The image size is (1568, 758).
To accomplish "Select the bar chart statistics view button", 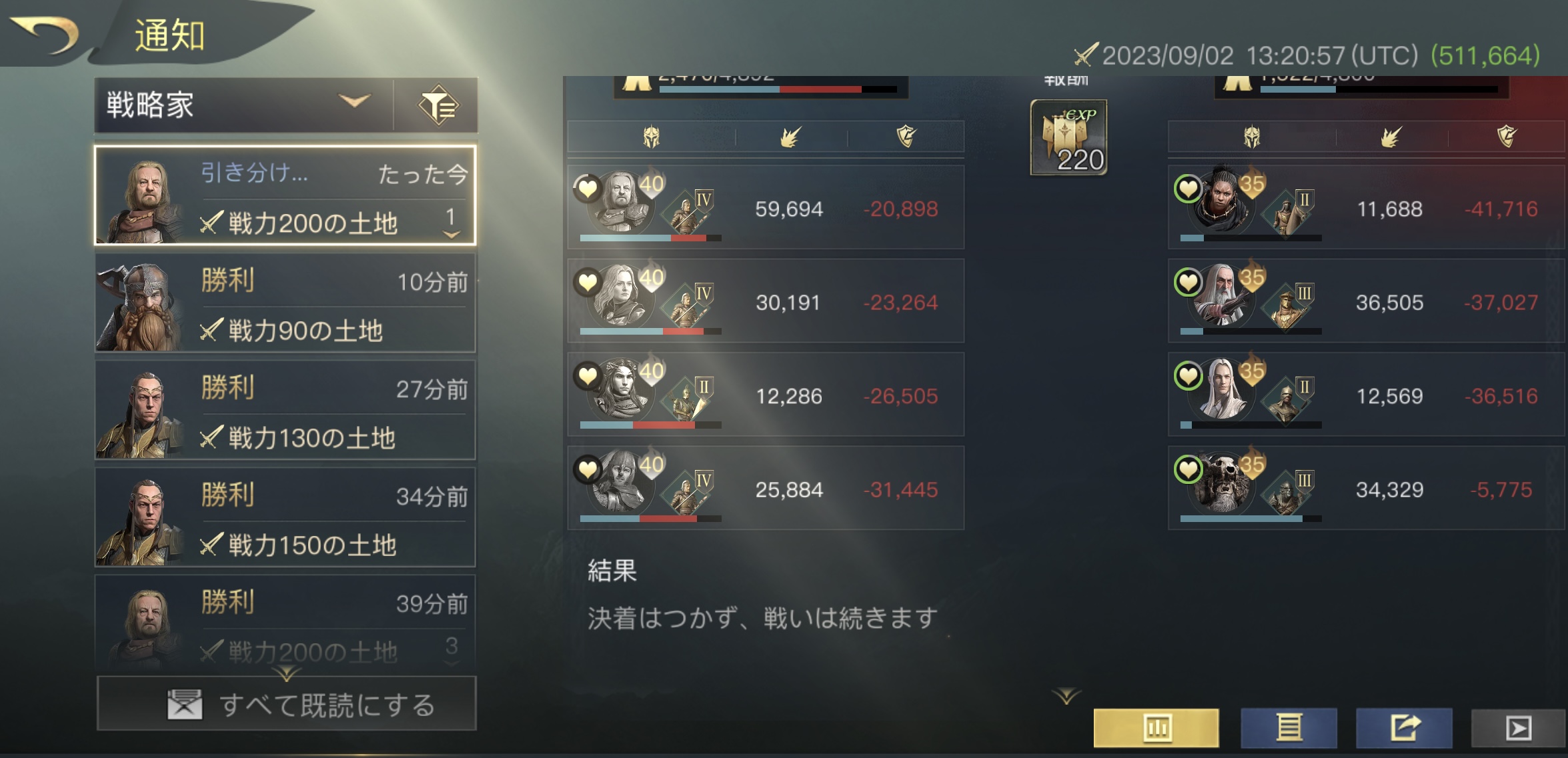I will (x=1156, y=727).
